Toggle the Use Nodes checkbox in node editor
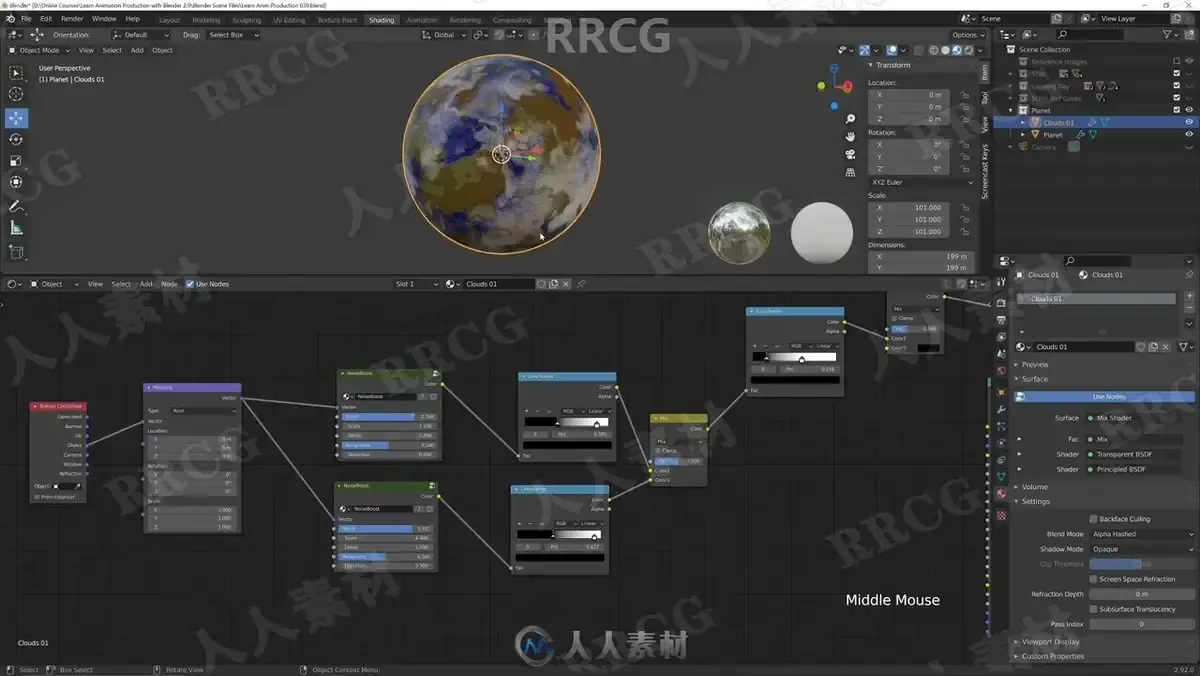Image resolution: width=1200 pixels, height=676 pixels. 190,284
